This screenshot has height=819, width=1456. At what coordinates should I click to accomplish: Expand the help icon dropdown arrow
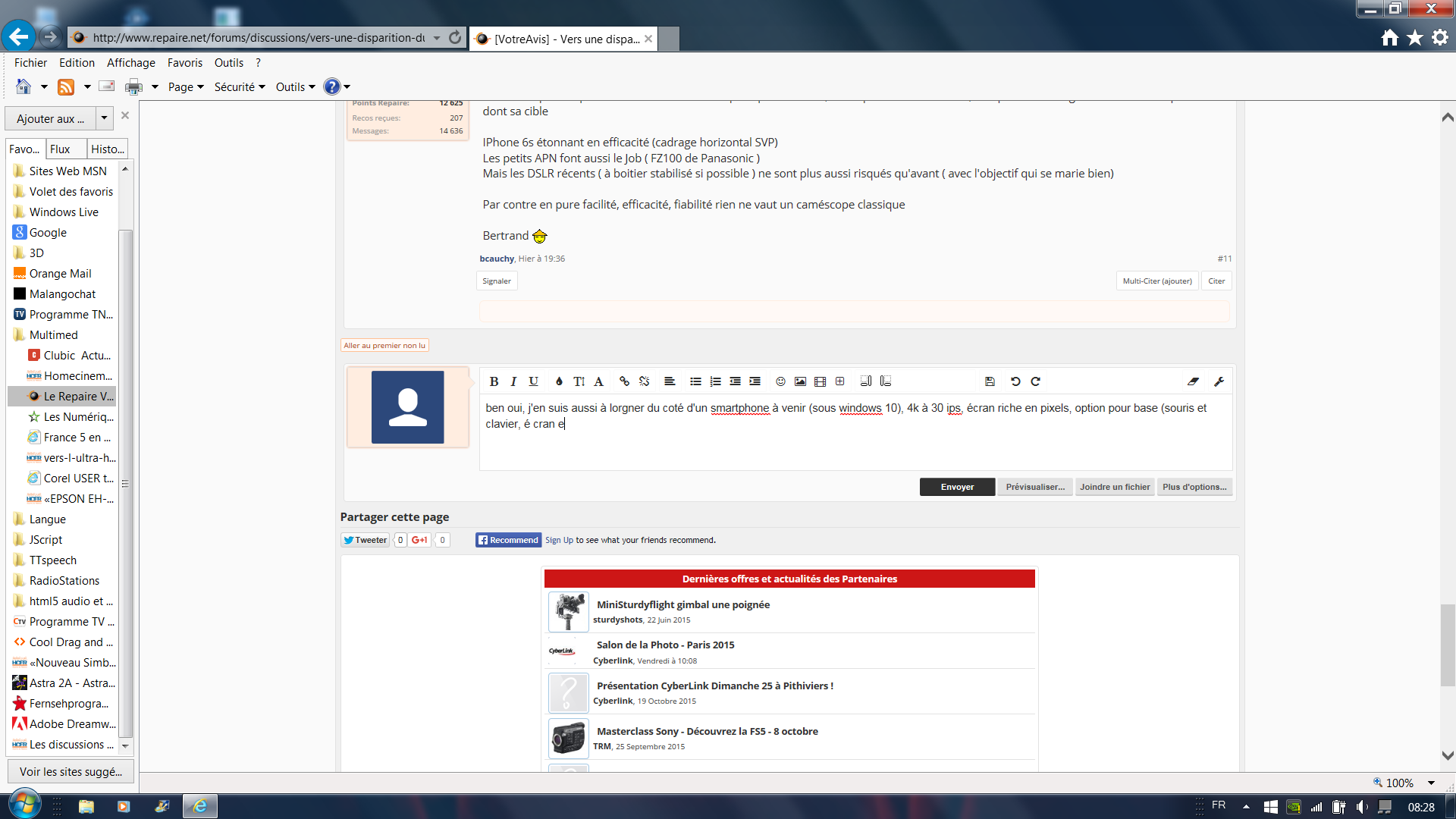347,87
